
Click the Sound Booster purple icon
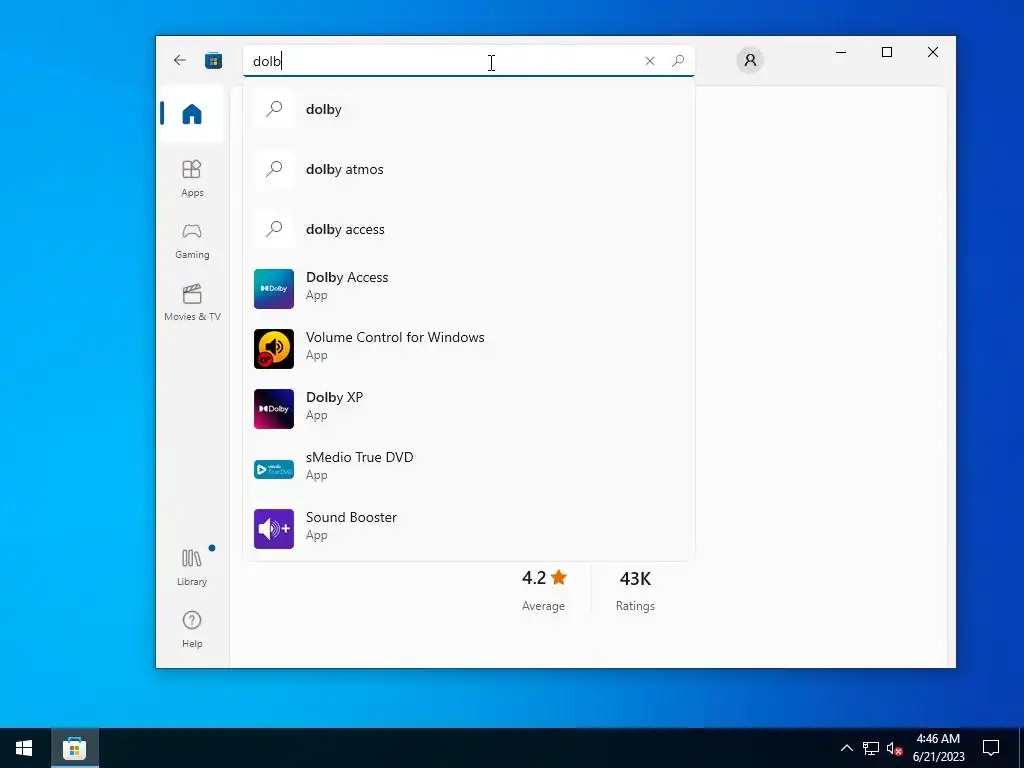pos(274,529)
